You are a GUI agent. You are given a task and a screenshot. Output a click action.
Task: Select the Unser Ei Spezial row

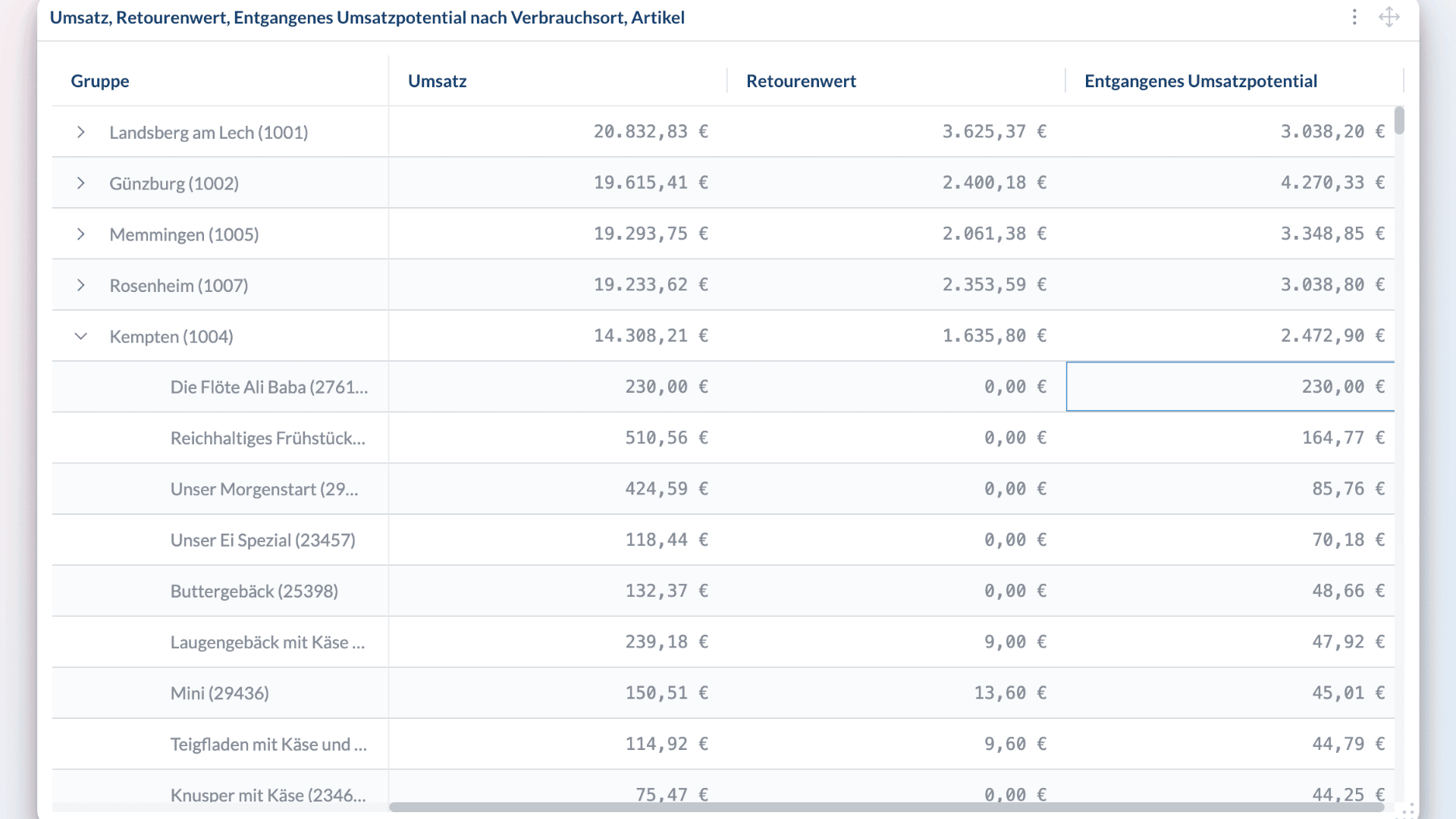coord(262,540)
